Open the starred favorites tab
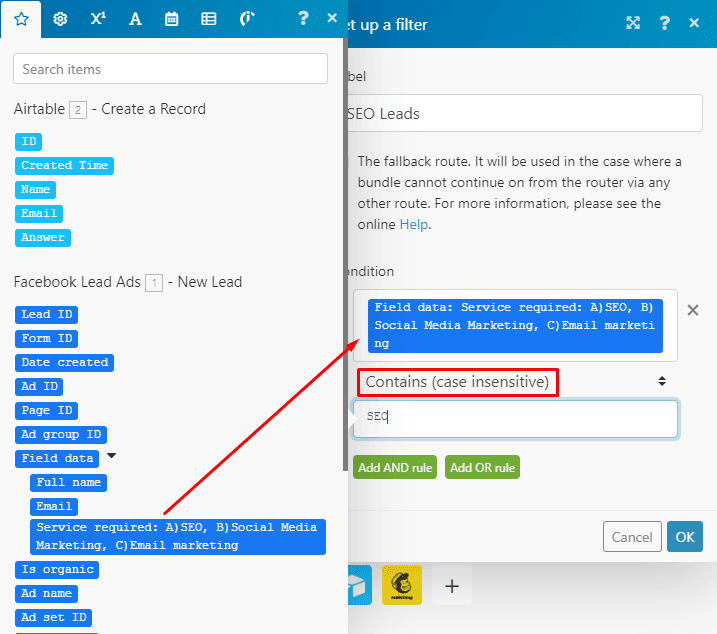Image resolution: width=717 pixels, height=634 pixels. point(21,19)
